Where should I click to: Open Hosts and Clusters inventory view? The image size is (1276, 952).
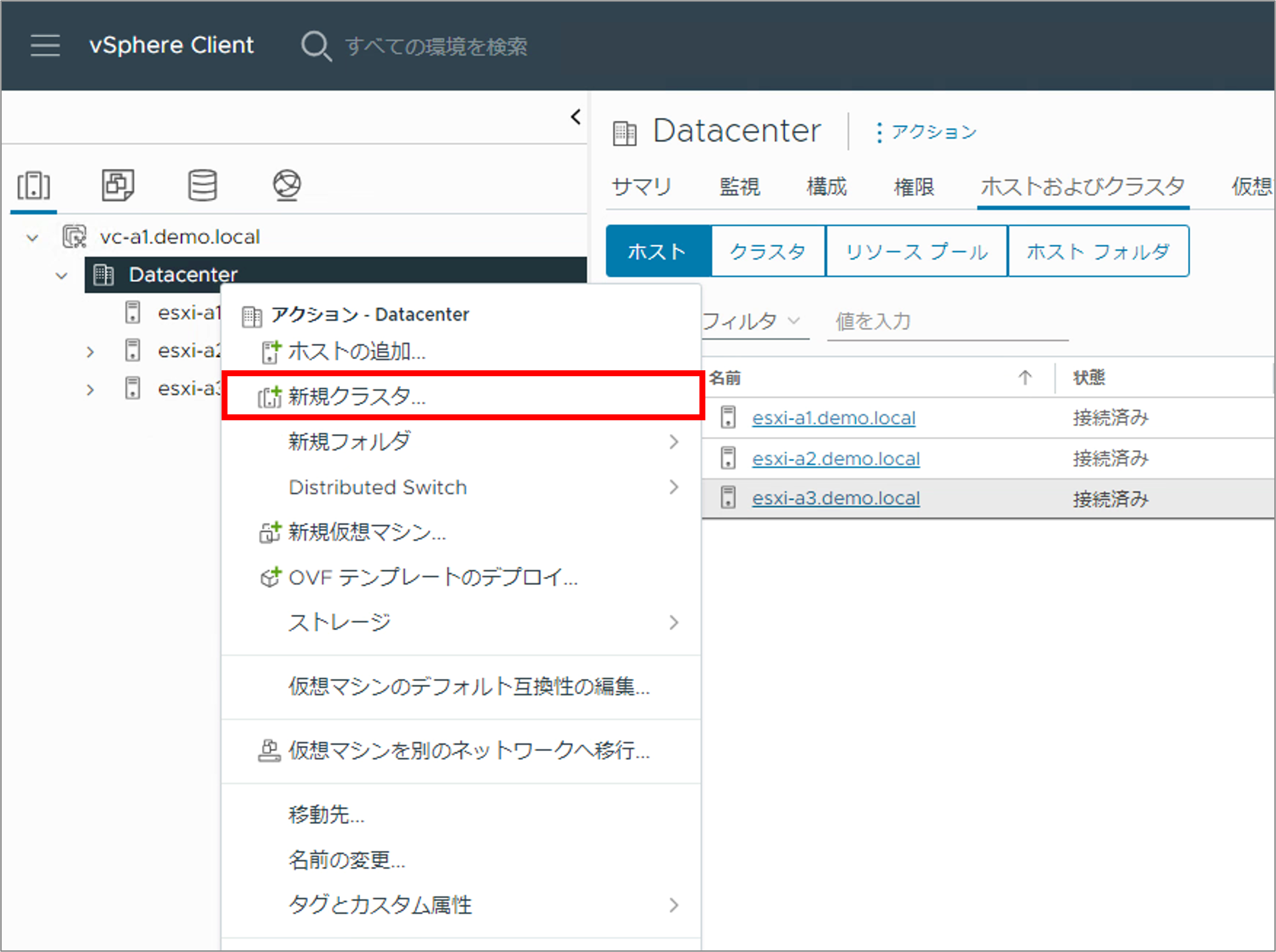pyautogui.click(x=33, y=186)
